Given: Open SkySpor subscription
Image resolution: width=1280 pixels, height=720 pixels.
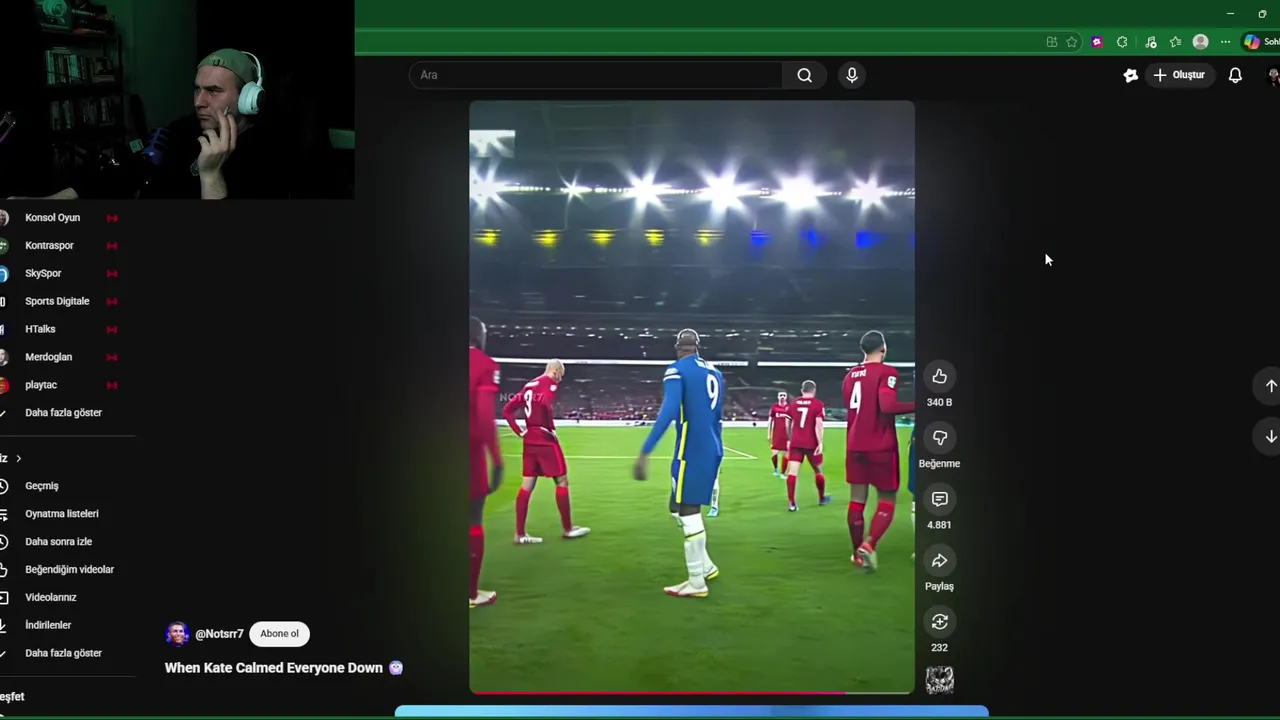Looking at the screenshot, I should pyautogui.click(x=43, y=273).
